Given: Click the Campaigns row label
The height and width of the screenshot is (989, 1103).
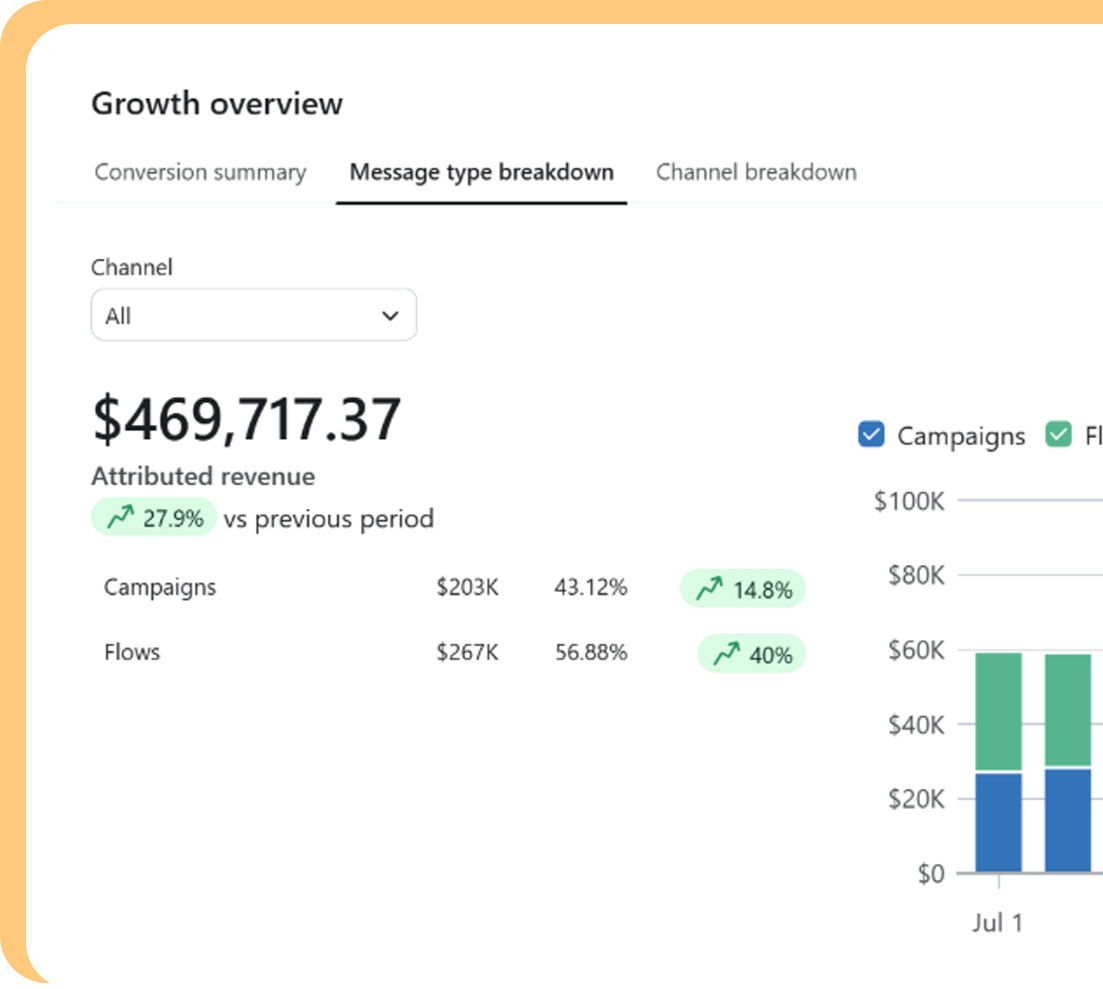Looking at the screenshot, I should pyautogui.click(x=160, y=587).
